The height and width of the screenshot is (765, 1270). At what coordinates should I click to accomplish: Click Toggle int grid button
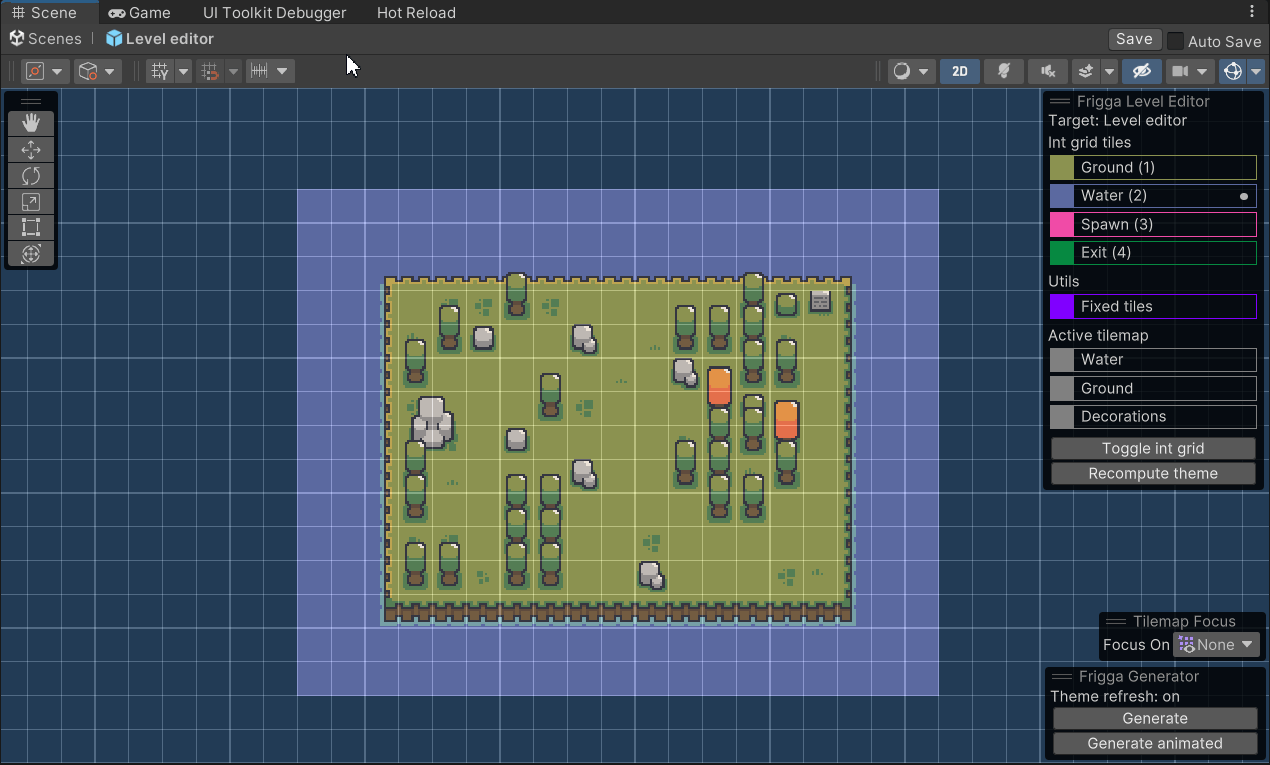click(1153, 448)
